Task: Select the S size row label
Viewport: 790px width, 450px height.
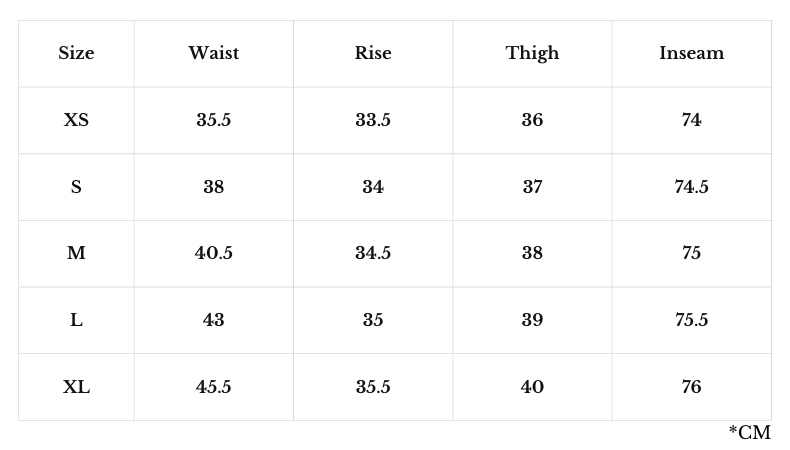Action: (x=76, y=187)
